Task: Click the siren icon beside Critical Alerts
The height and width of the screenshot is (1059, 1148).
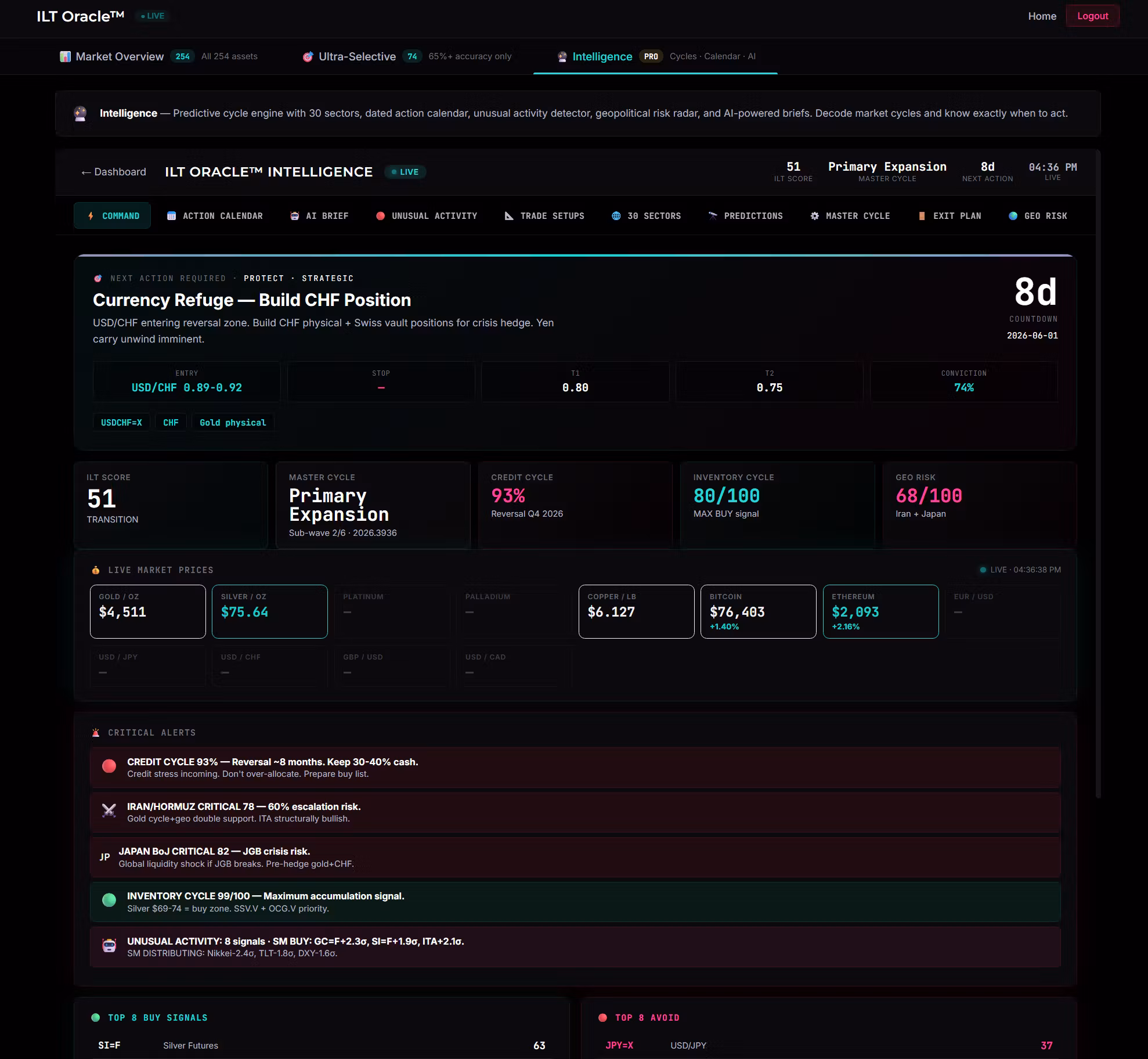Action: click(96, 733)
